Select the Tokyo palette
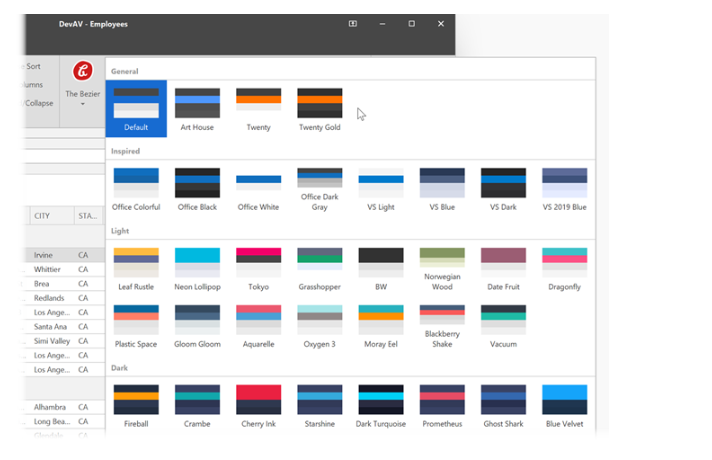The height and width of the screenshot is (460, 712). pyautogui.click(x=258, y=269)
